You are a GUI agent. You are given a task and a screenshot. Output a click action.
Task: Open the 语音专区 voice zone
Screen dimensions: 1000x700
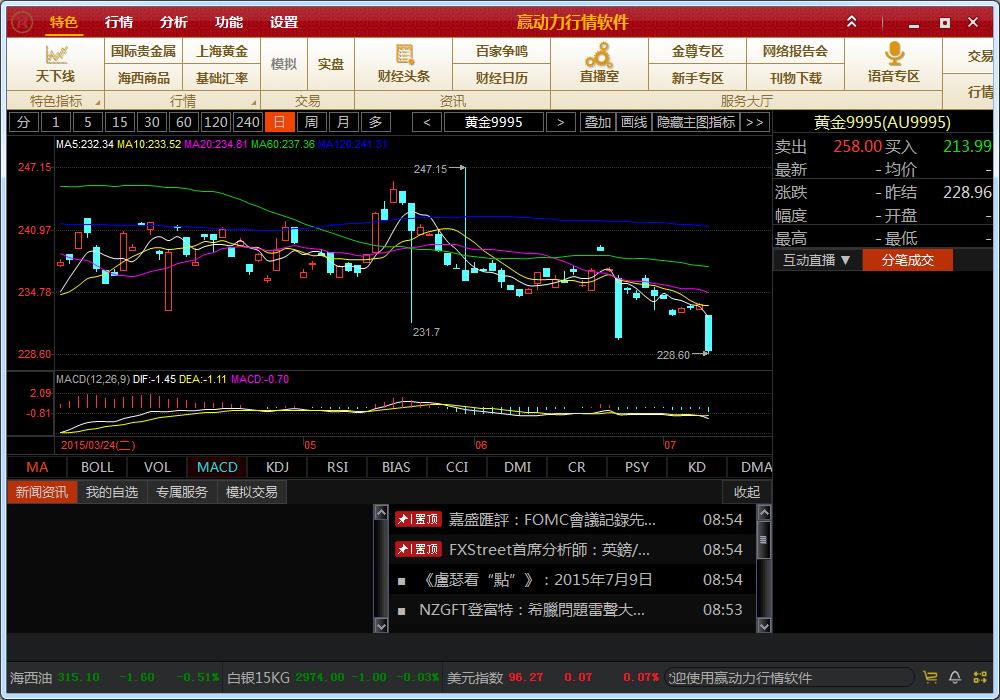click(x=893, y=64)
